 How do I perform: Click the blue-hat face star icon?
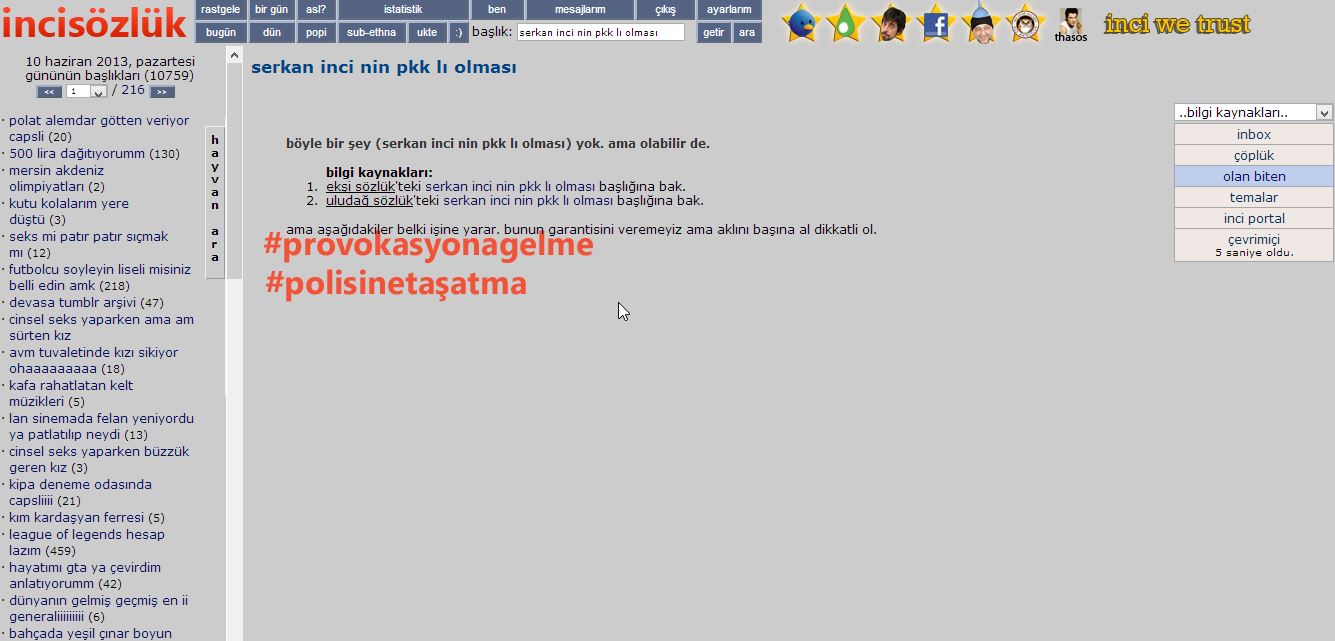coord(981,22)
